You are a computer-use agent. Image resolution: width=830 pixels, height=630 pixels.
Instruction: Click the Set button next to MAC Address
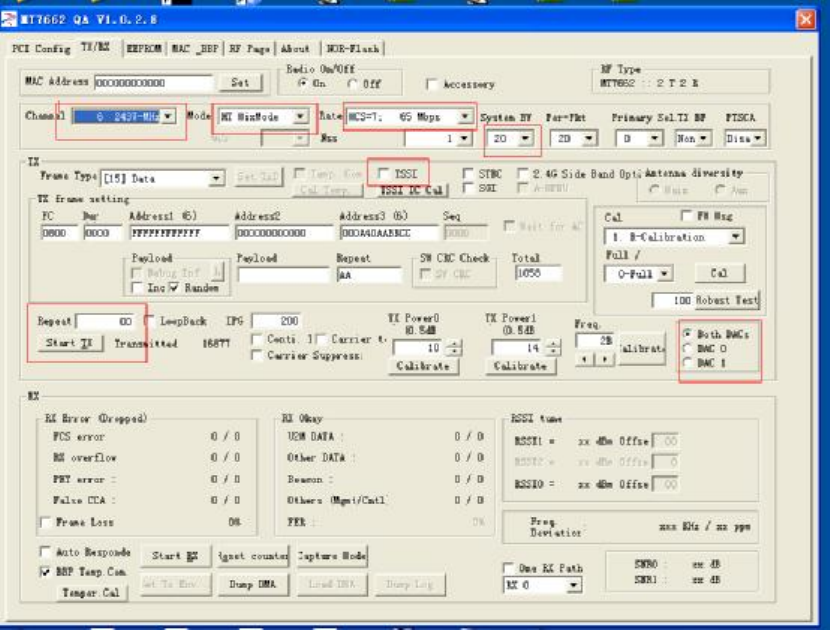(240, 83)
